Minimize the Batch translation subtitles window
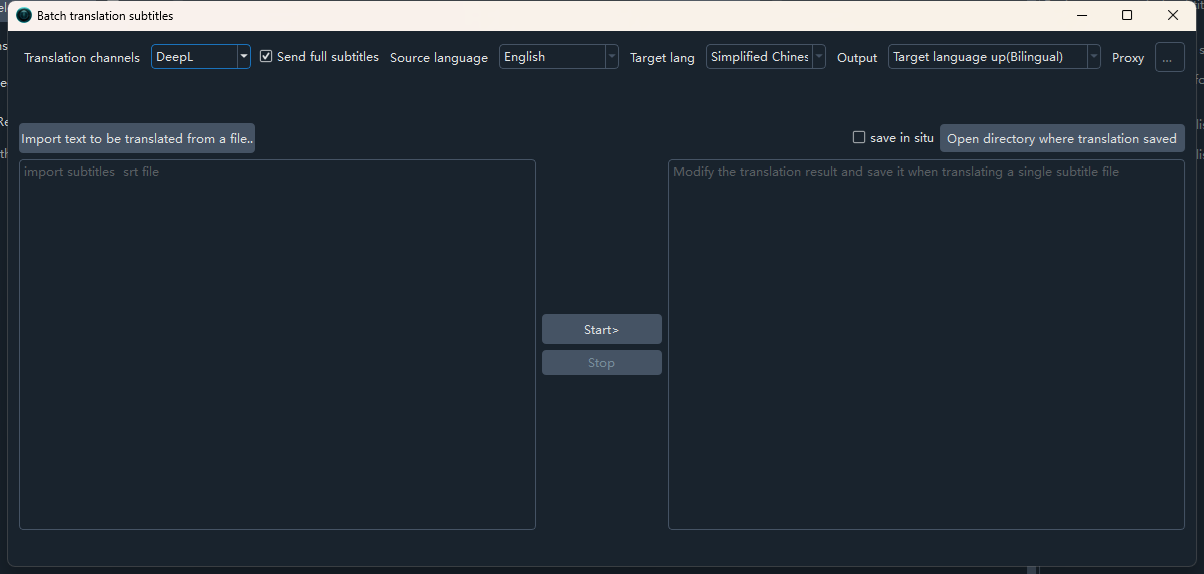1204x574 pixels. click(1082, 16)
